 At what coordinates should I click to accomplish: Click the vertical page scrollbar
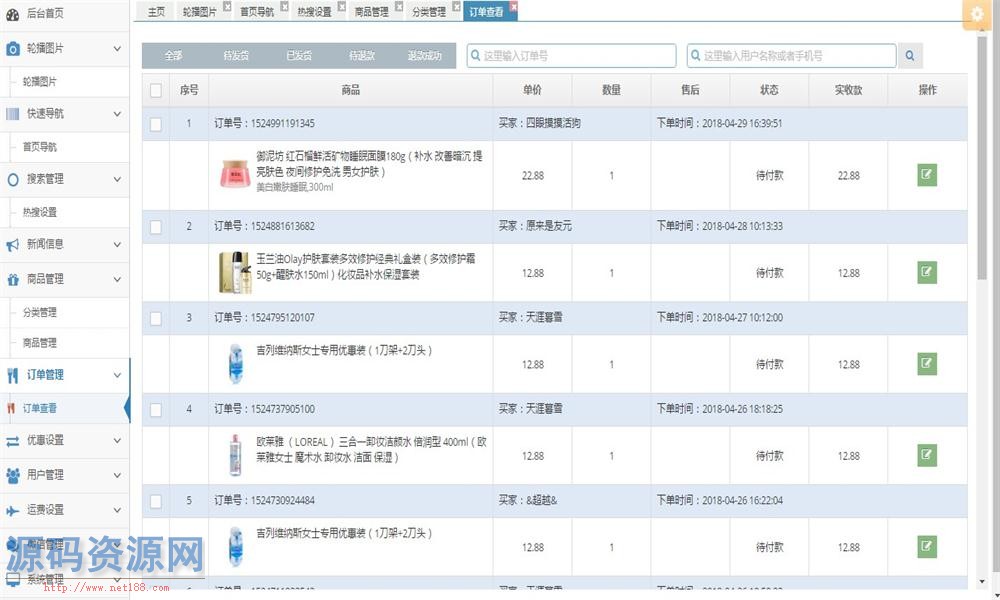982,158
